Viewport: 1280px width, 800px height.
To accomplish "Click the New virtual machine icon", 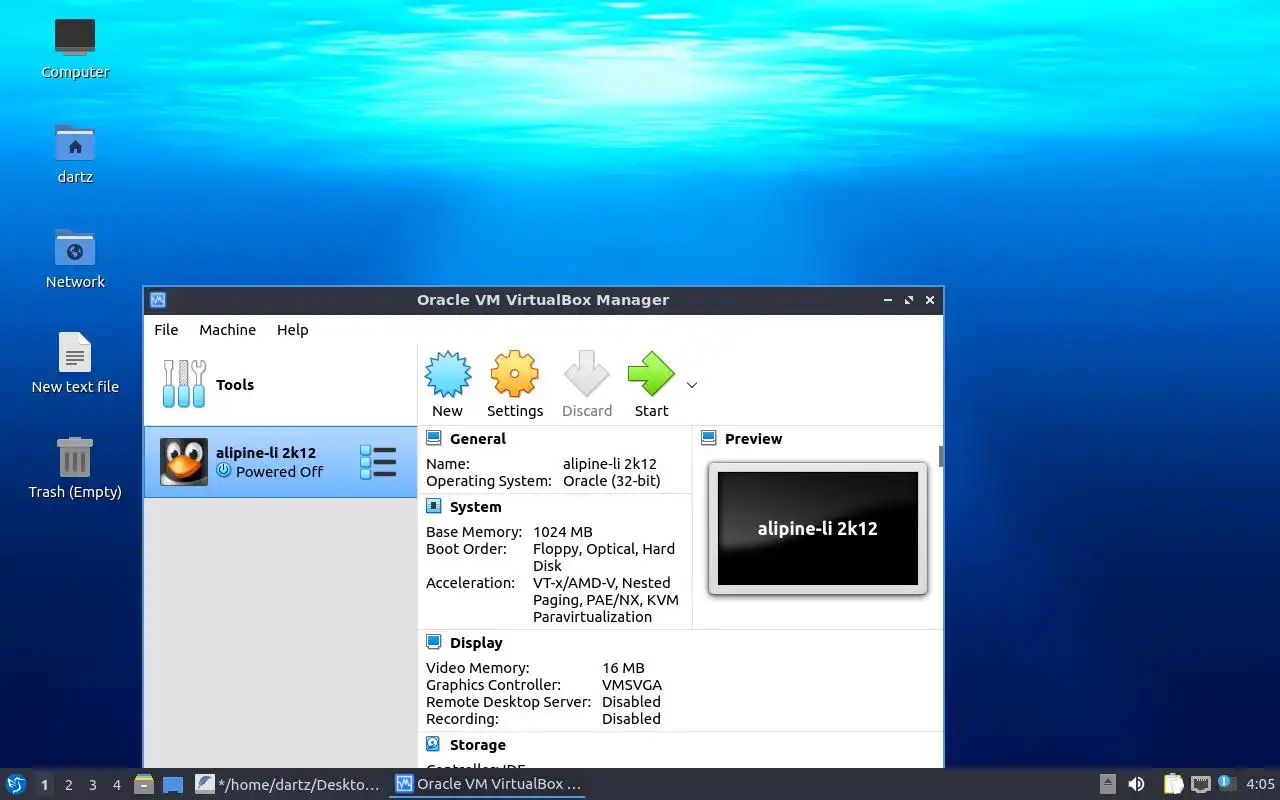I will click(447, 375).
